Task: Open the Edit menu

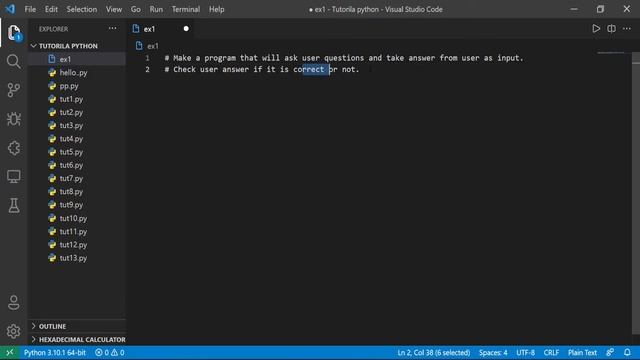Action: tap(51, 9)
